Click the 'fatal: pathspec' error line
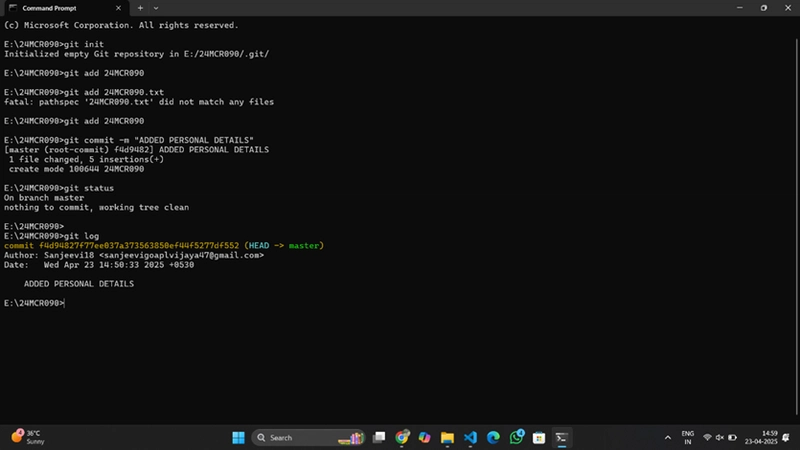Screen dimensions: 800x450 click(x=139, y=102)
